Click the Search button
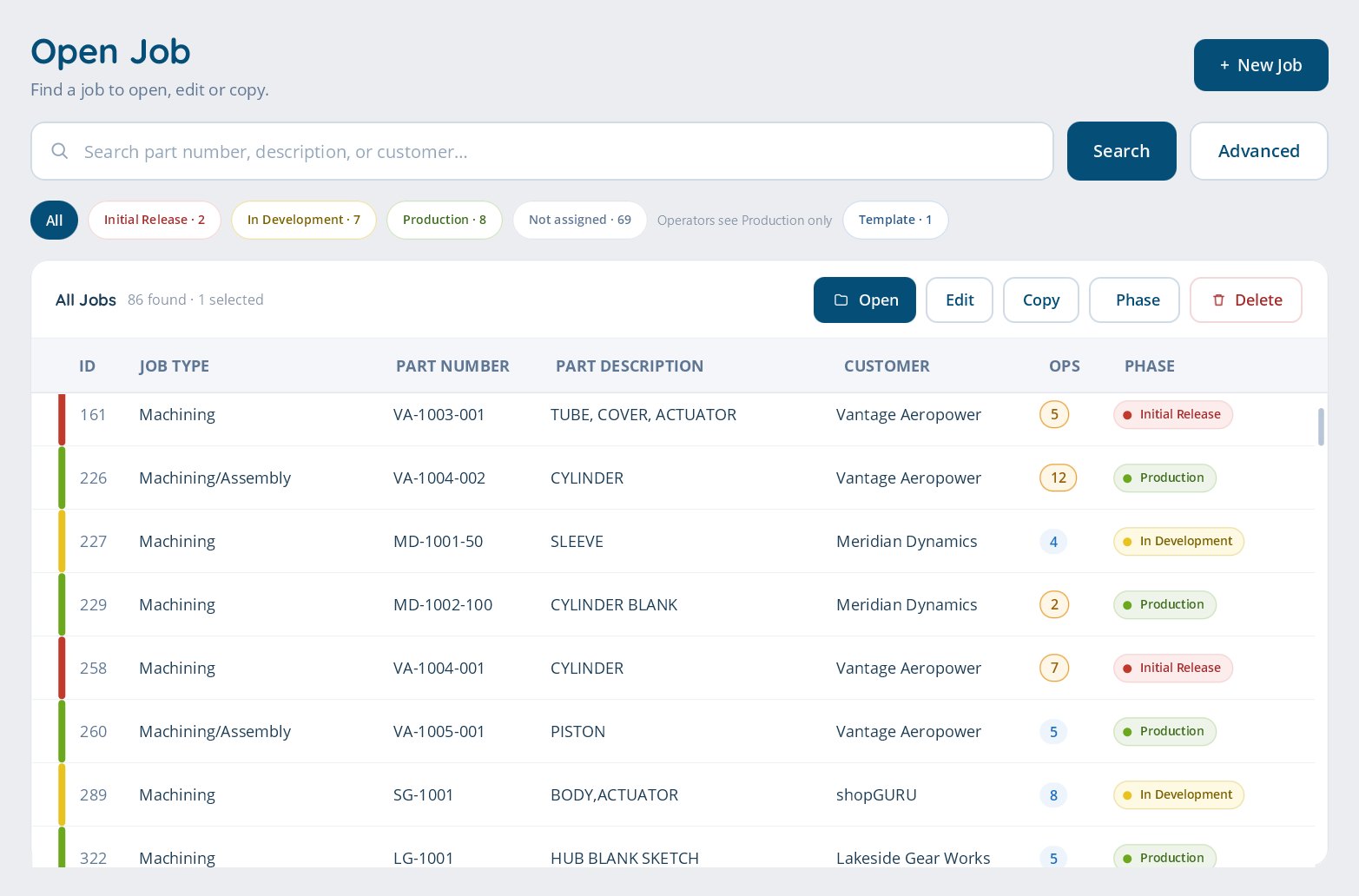 pos(1121,151)
